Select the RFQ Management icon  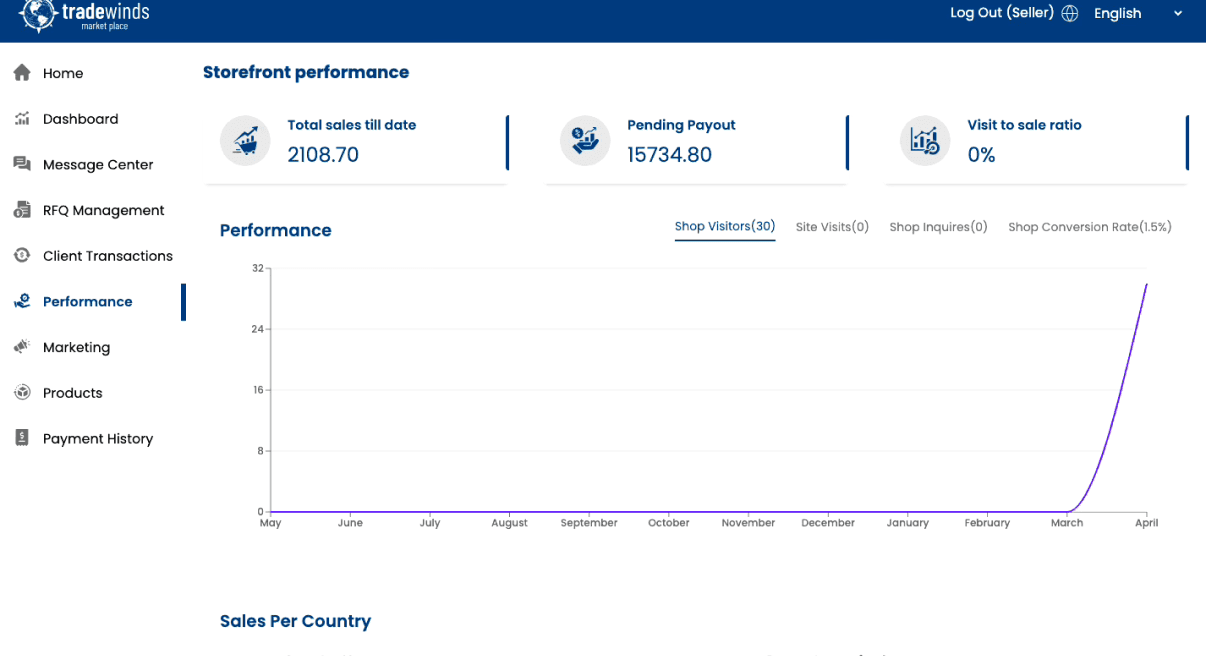(22, 210)
